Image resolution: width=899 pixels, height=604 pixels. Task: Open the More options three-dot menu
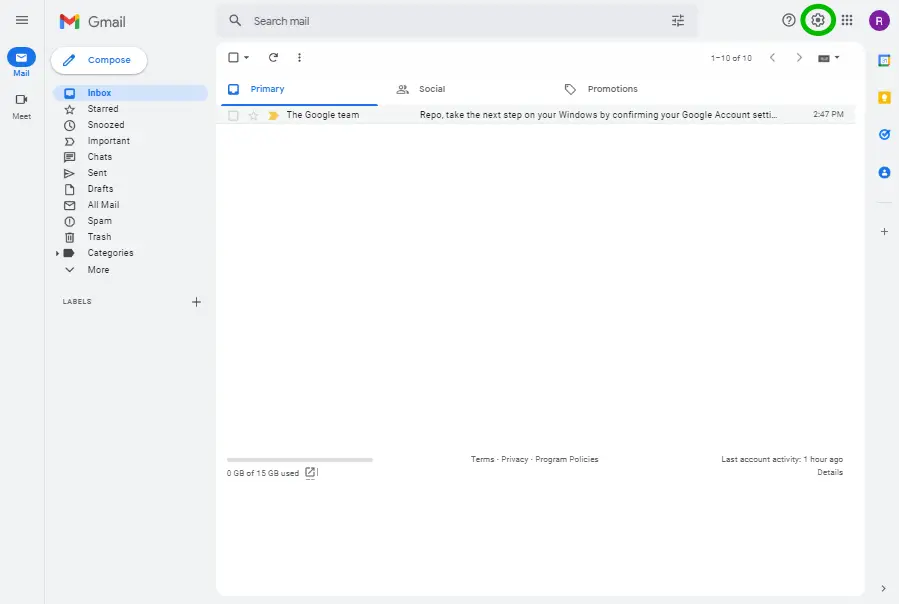299,57
